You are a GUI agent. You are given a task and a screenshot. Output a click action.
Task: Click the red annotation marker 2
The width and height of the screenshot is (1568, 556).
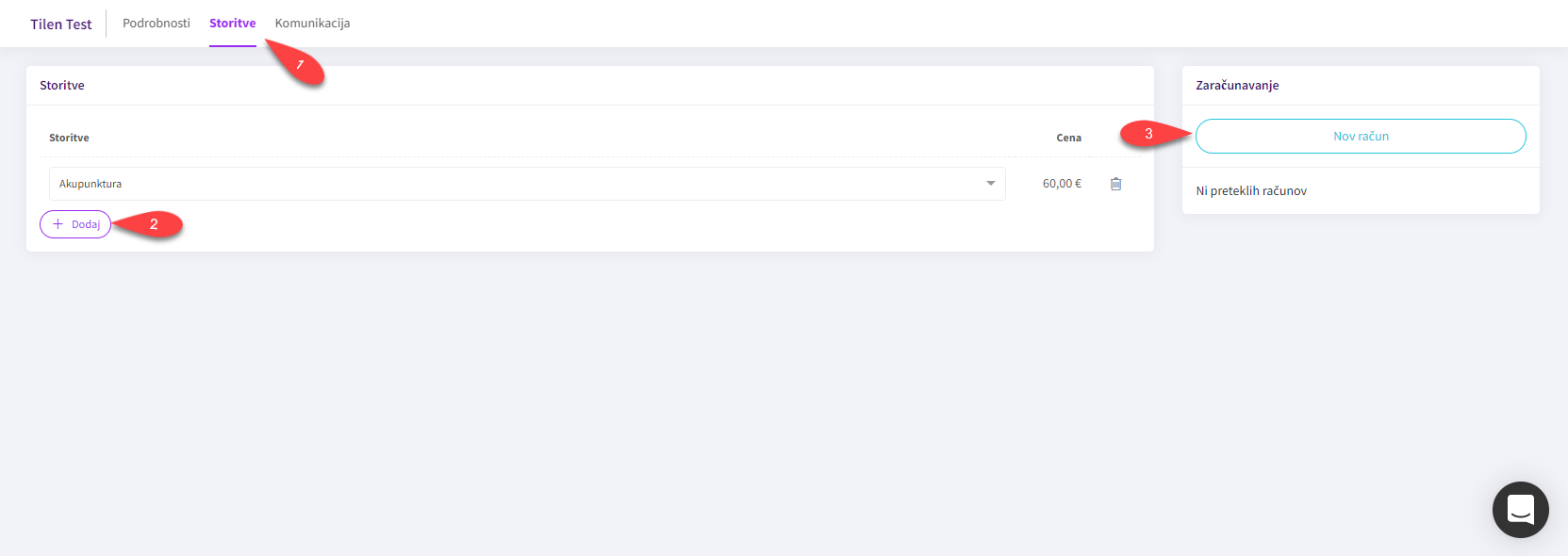pos(153,224)
